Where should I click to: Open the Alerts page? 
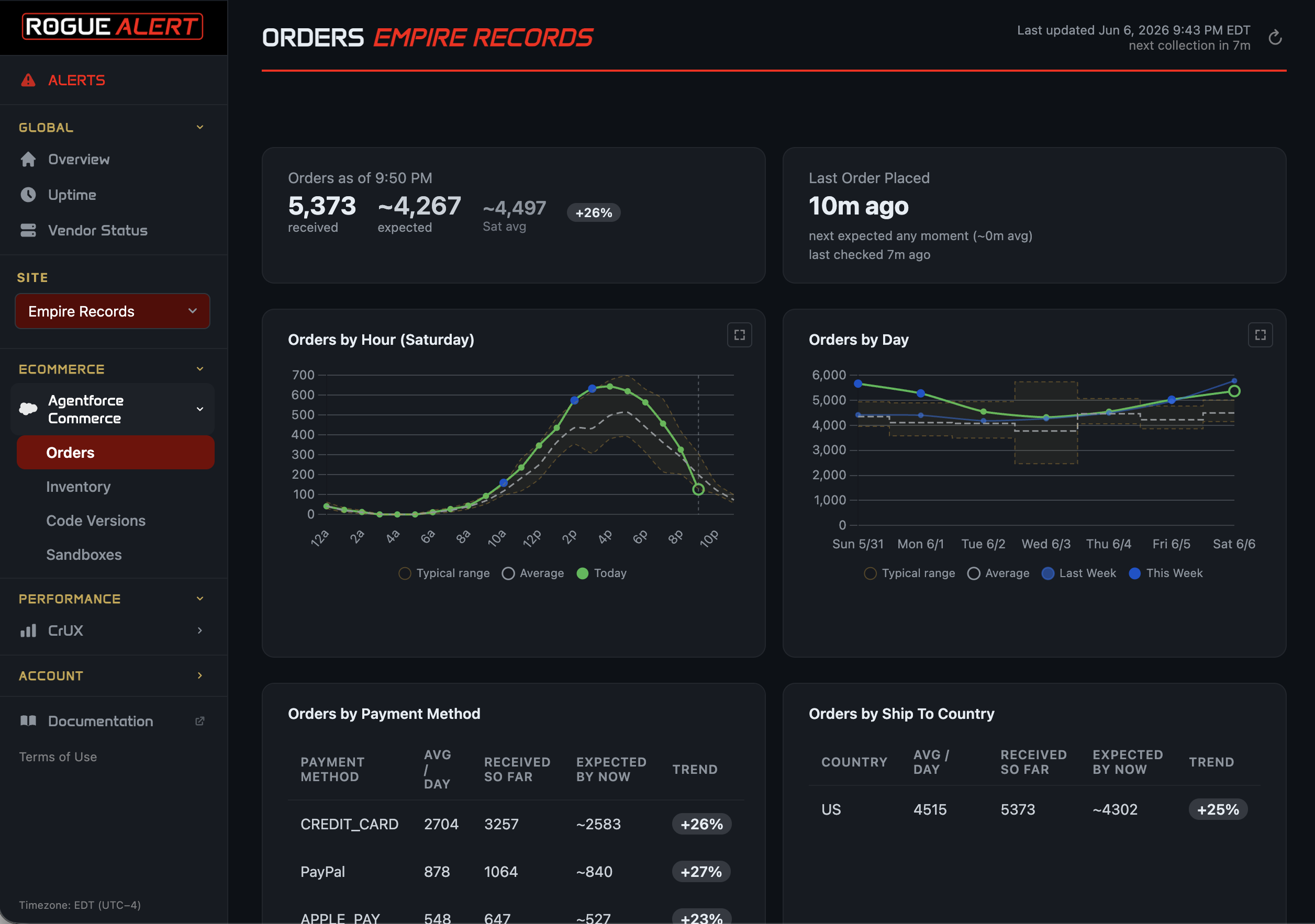[x=76, y=80]
